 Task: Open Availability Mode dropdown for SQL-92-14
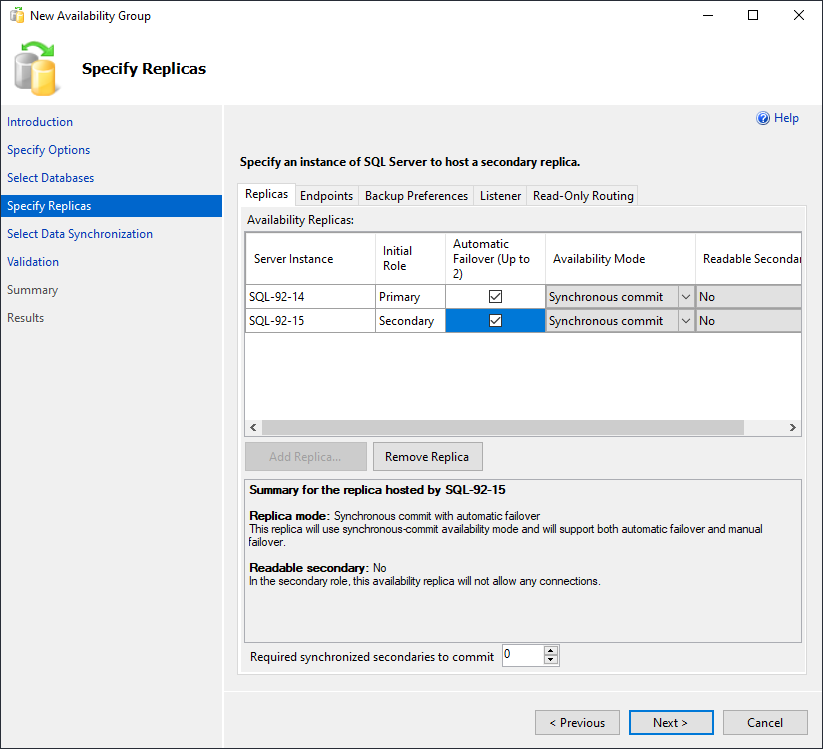(685, 297)
